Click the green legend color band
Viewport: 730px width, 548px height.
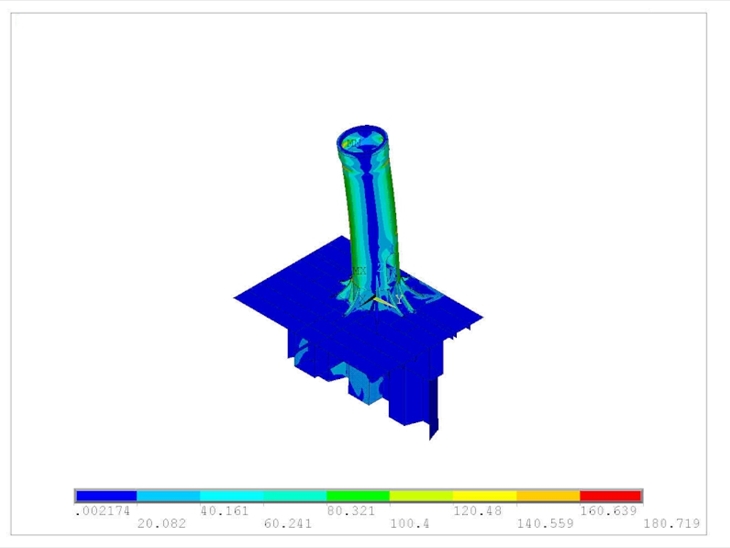[358, 496]
